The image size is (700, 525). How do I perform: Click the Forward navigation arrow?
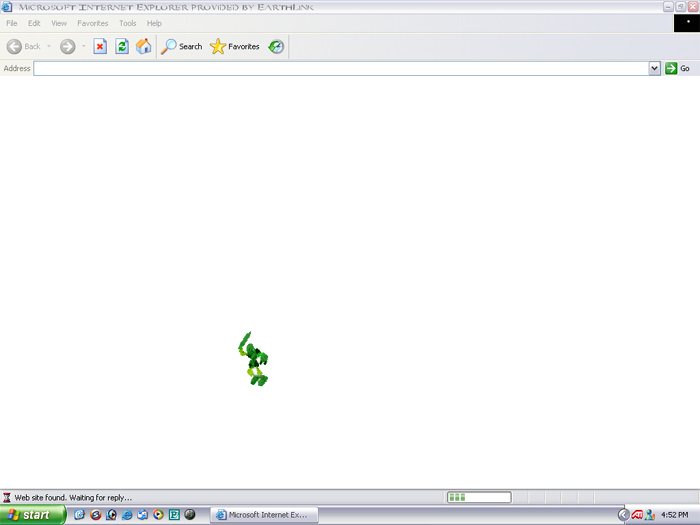67,46
